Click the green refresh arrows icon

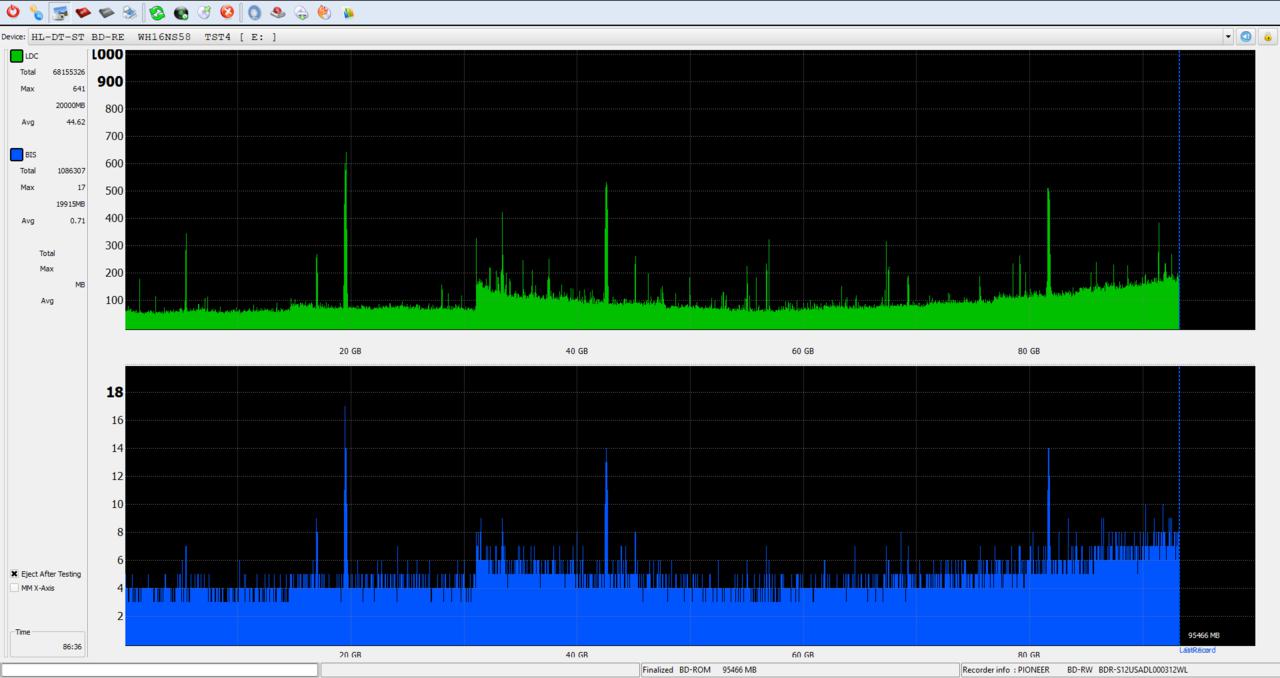pos(157,12)
